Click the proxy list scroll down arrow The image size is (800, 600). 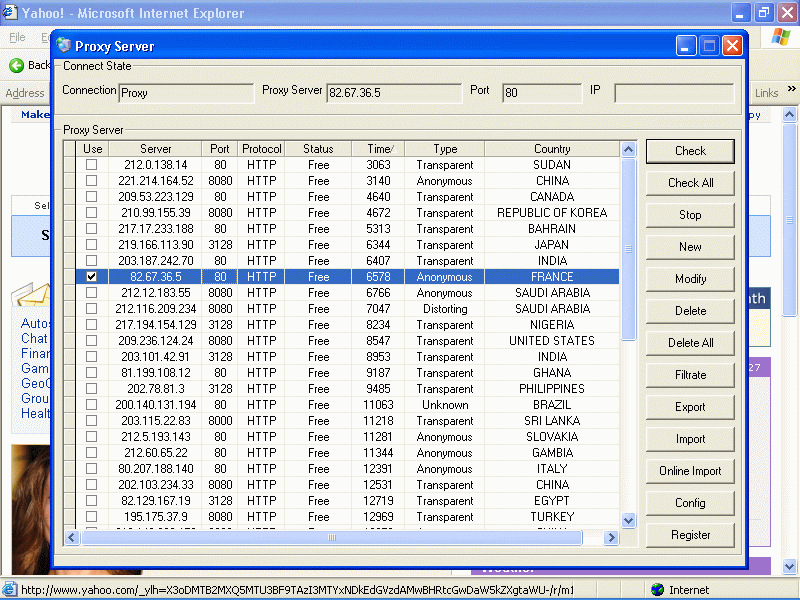[629, 520]
